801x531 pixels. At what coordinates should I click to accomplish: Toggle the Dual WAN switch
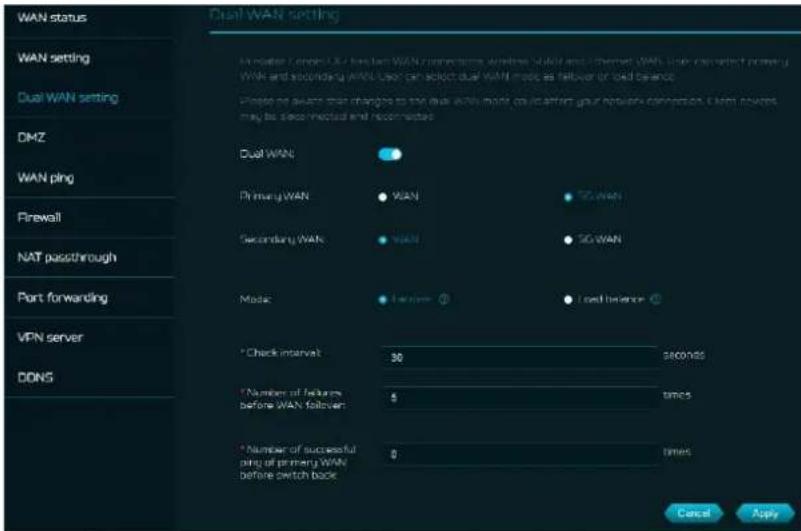click(390, 154)
